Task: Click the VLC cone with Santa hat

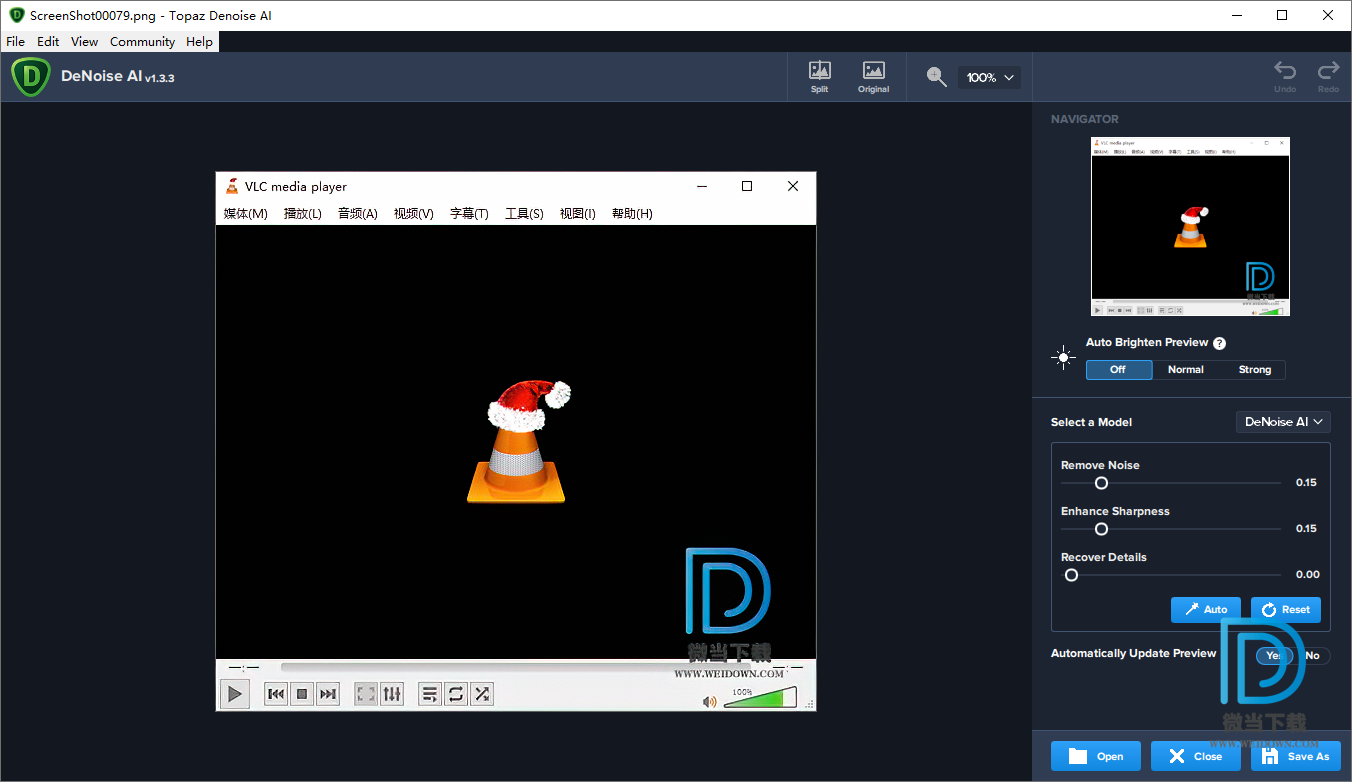Action: tap(520, 441)
